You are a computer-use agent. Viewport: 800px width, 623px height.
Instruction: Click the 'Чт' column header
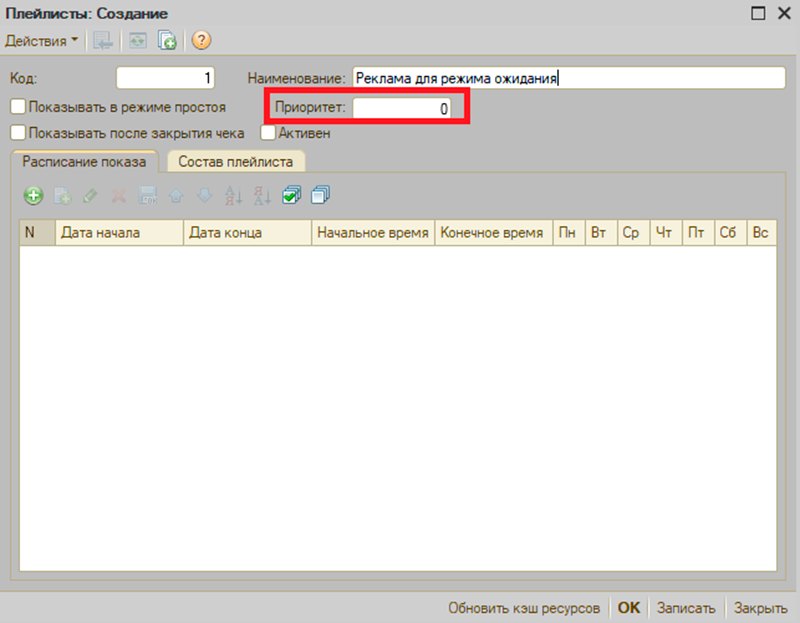click(666, 233)
